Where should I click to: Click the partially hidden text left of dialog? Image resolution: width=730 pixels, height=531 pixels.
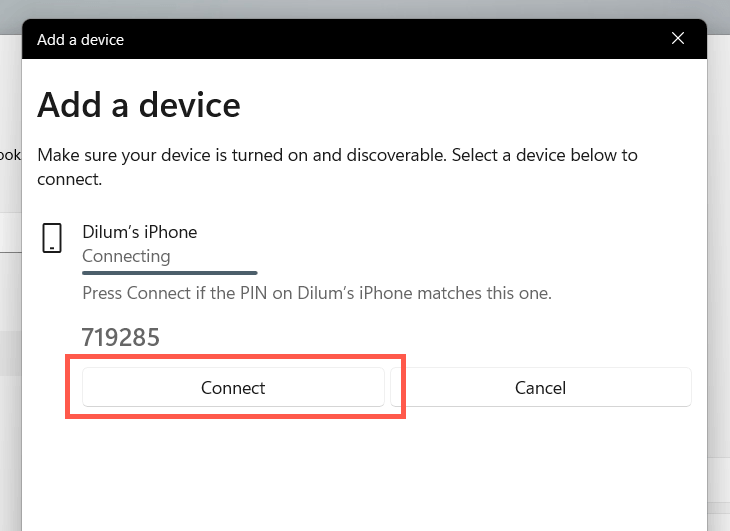pyautogui.click(x=10, y=155)
